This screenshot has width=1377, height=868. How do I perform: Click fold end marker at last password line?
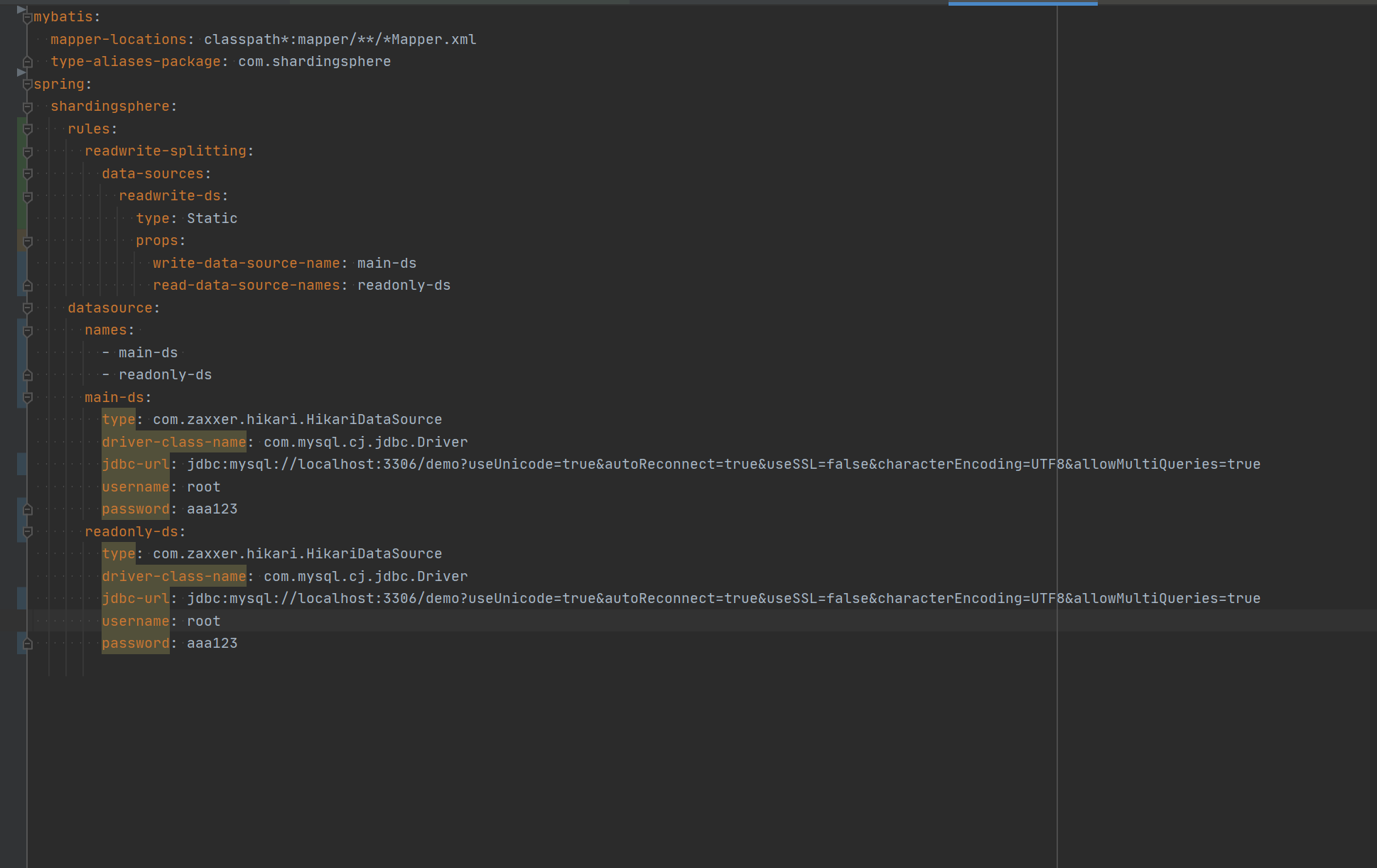click(x=27, y=644)
